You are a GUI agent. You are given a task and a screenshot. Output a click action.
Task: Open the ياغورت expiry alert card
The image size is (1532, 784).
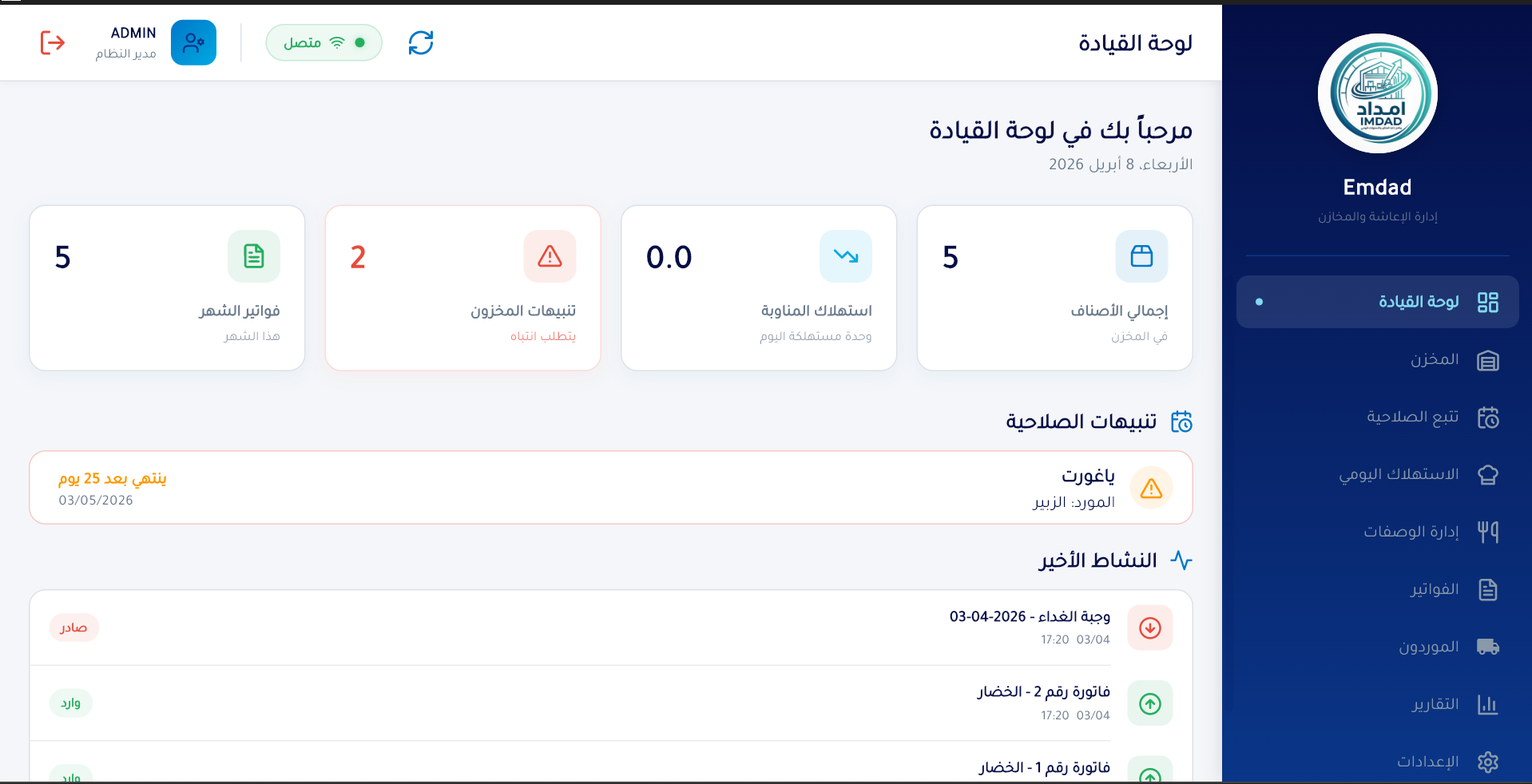(x=610, y=488)
